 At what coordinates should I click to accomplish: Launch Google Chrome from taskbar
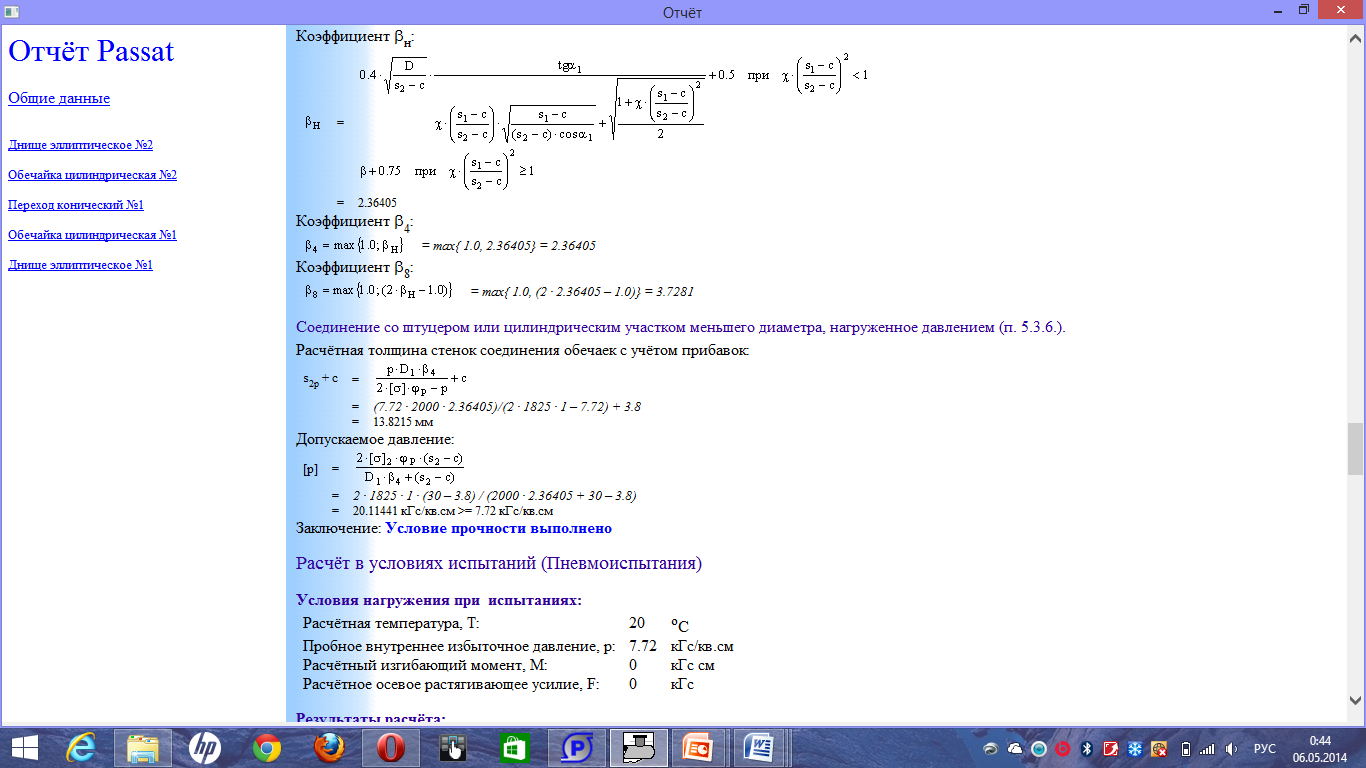tap(266, 747)
